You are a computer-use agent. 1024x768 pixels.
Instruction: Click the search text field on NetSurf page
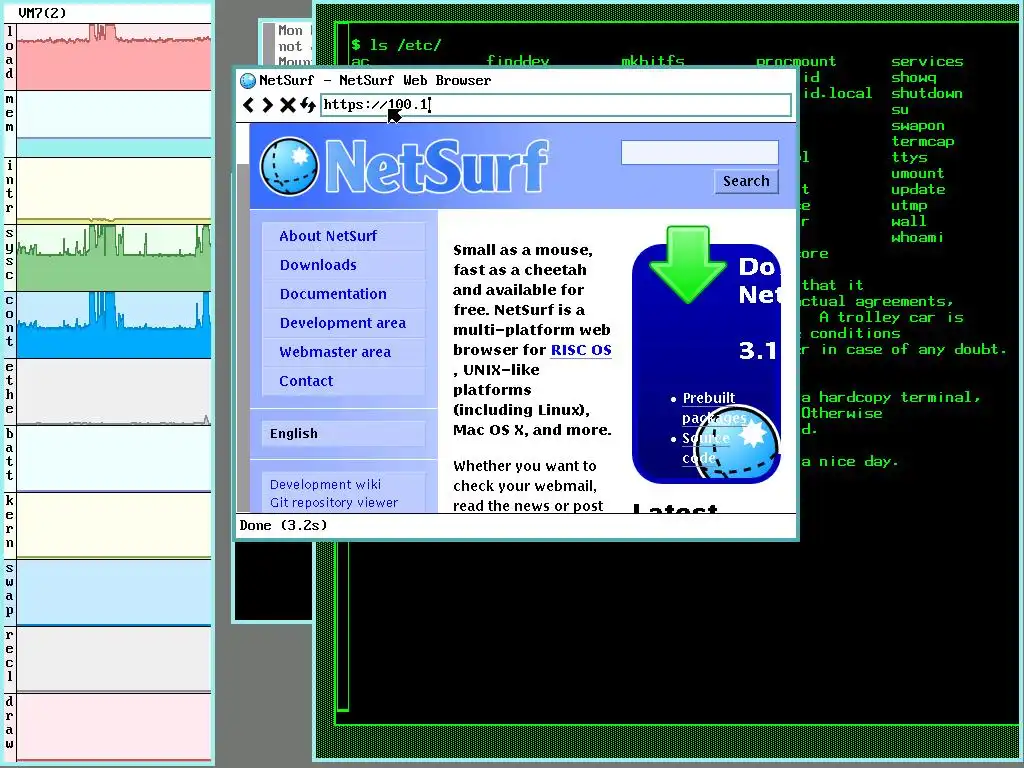(x=699, y=152)
